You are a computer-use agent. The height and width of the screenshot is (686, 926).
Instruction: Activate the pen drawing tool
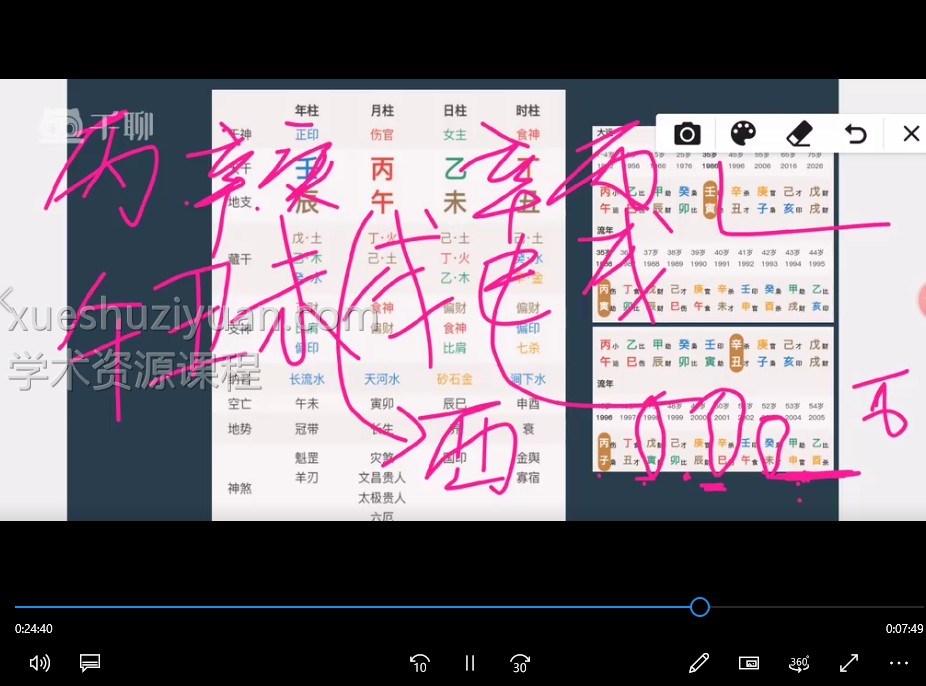[699, 663]
